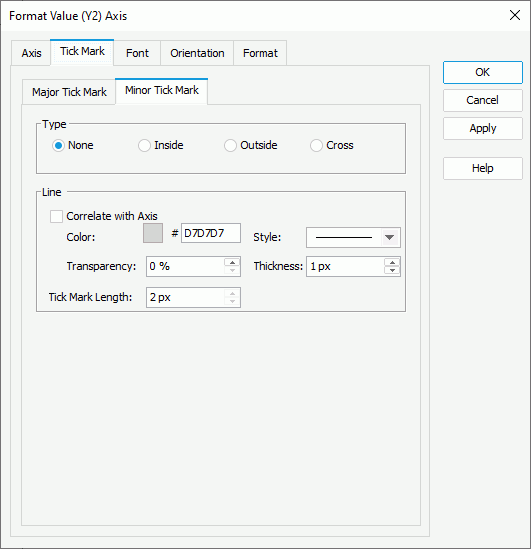Decrease Thickness with down spinner arrow
Viewport: 531px width, 549px height.
[392, 270]
